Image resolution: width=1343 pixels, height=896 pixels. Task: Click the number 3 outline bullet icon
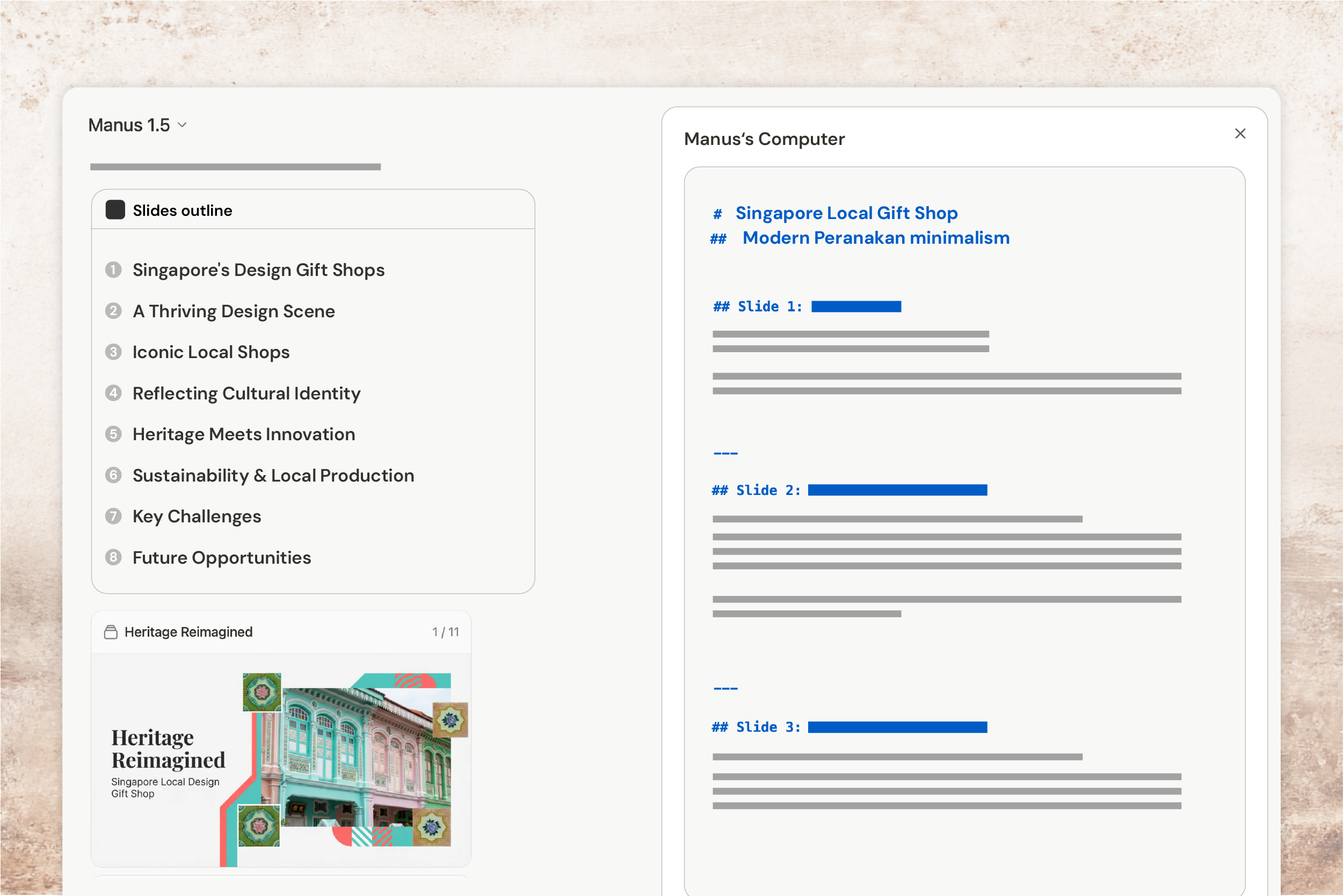pyautogui.click(x=113, y=352)
